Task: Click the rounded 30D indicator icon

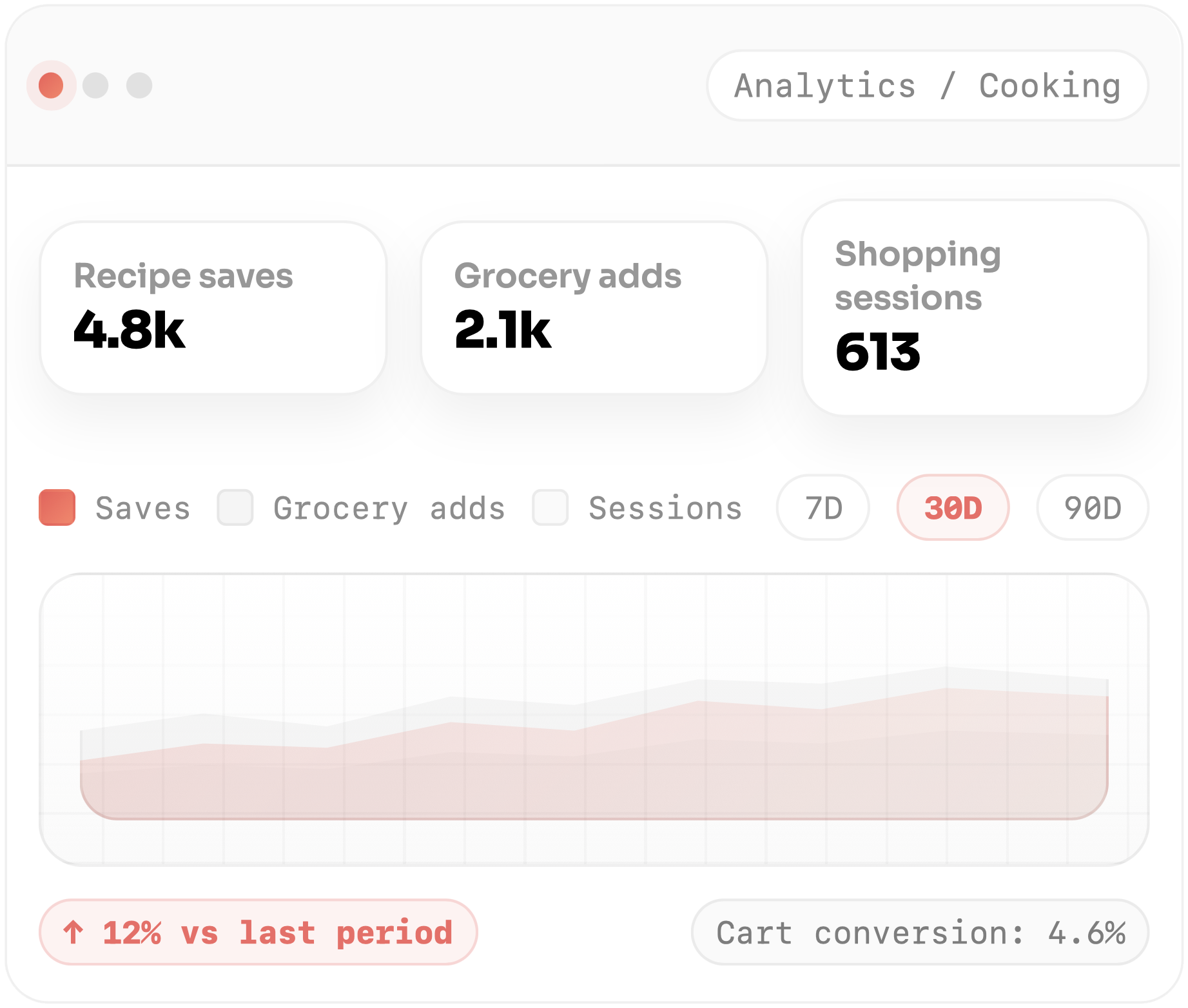Action: tap(953, 509)
